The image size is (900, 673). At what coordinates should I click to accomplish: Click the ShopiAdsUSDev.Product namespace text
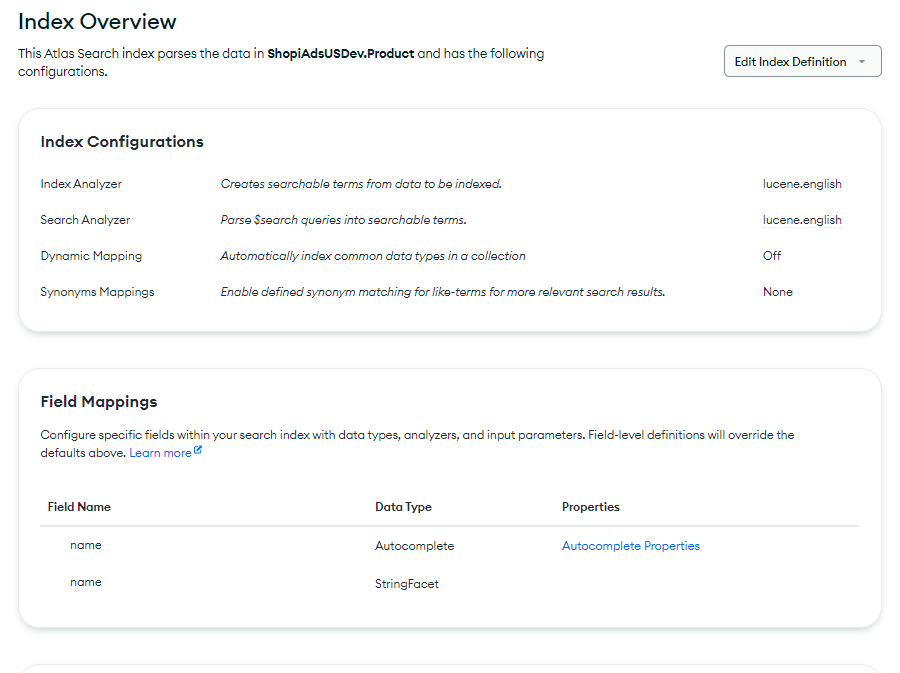pyautogui.click(x=340, y=54)
